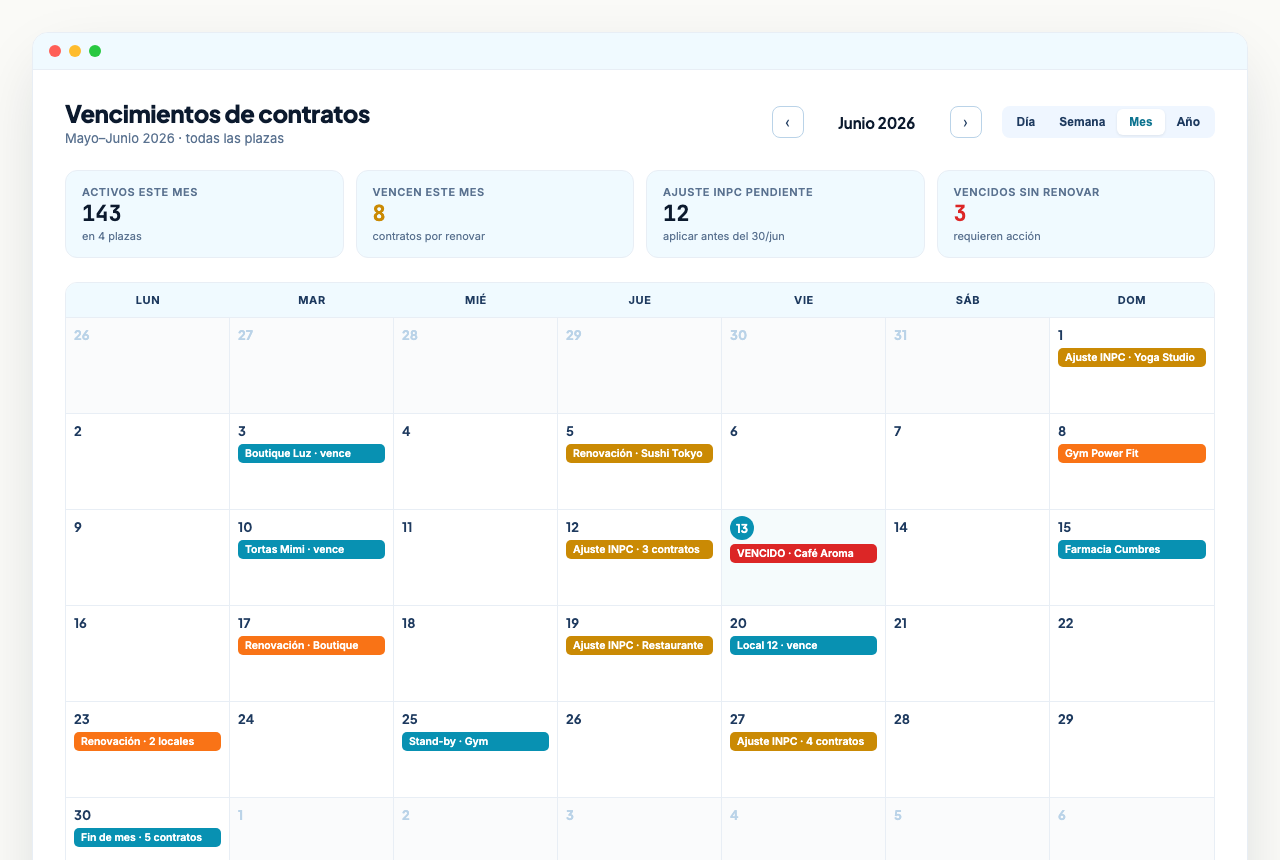1280x860 pixels.
Task: Open VENCIDO · Café Aroma event
Action: tap(803, 553)
